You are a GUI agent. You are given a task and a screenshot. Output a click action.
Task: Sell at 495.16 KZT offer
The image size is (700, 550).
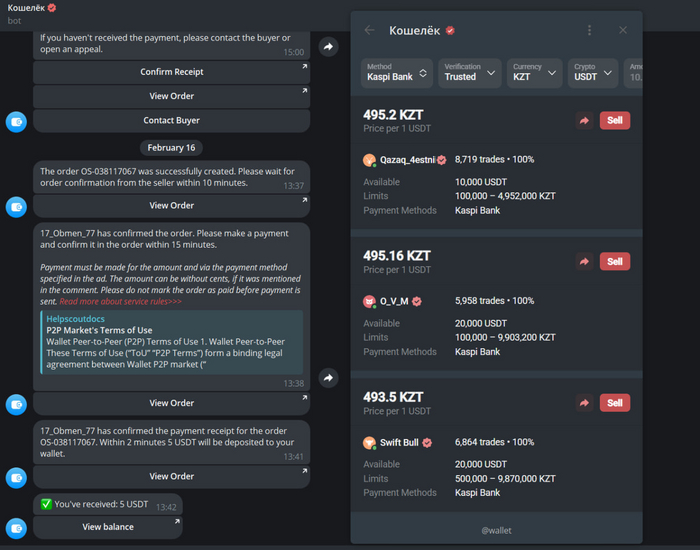coord(615,262)
